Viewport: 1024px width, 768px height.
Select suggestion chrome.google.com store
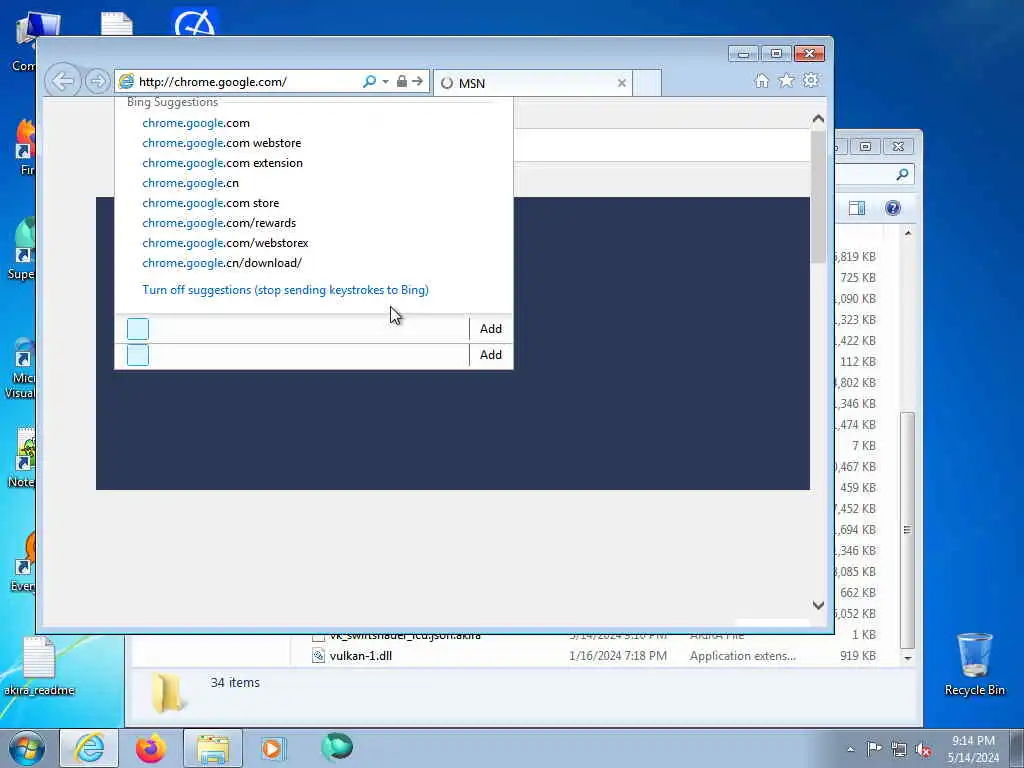(x=210, y=203)
